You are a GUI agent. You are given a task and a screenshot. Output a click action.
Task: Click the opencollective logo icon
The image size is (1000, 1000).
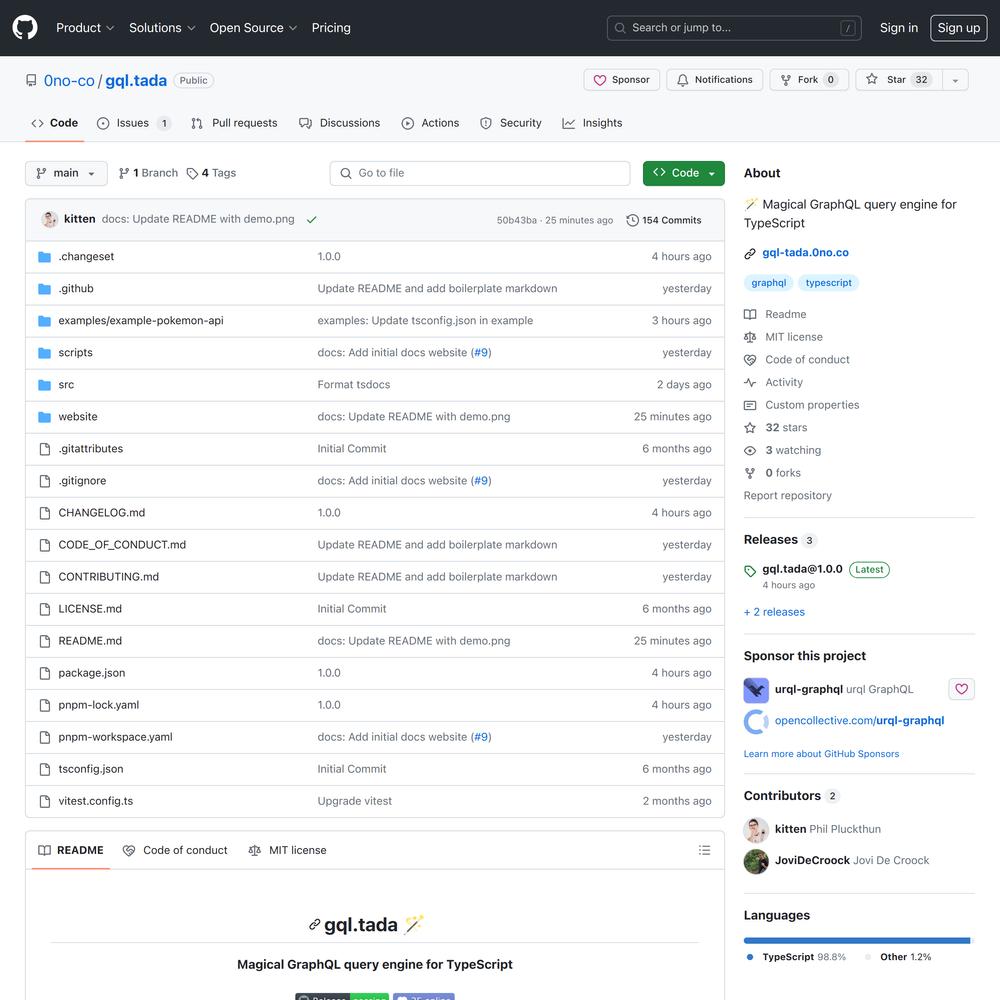coord(756,721)
